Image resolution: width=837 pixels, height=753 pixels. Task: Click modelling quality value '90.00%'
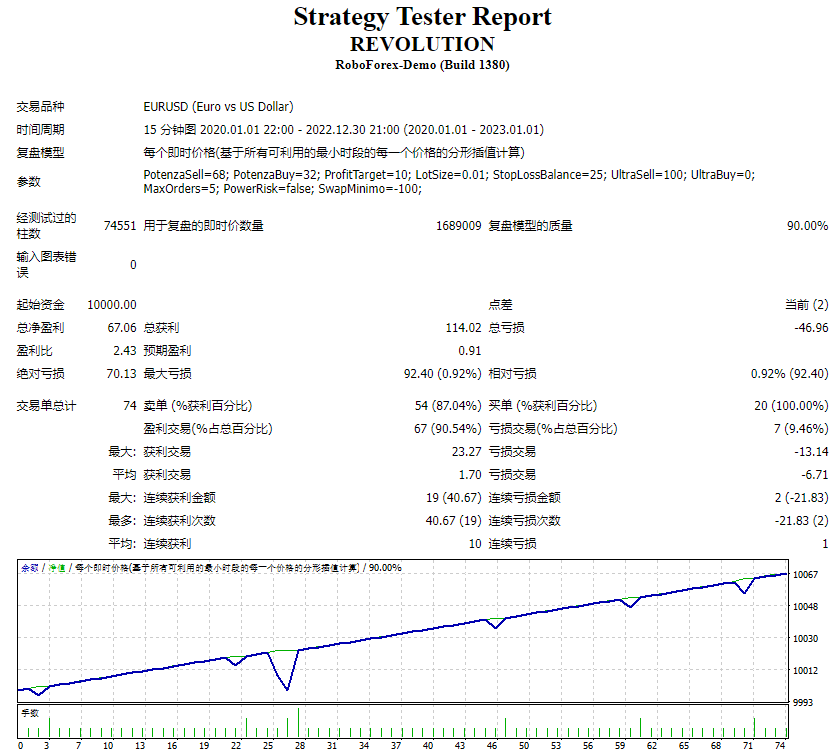(x=808, y=226)
